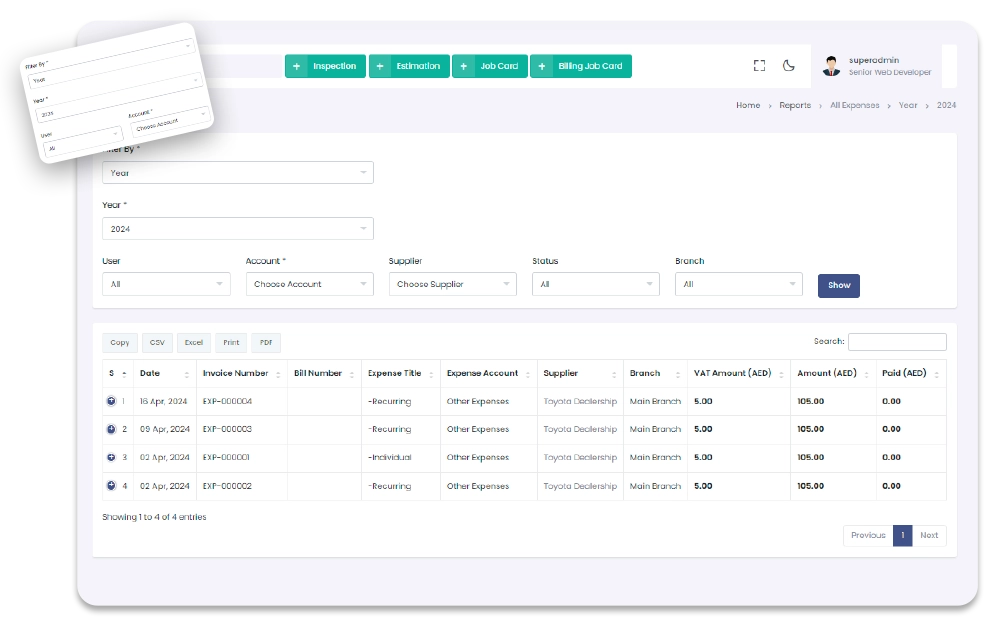Click the superadmin profile avatar
The image size is (1000, 633).
831,67
